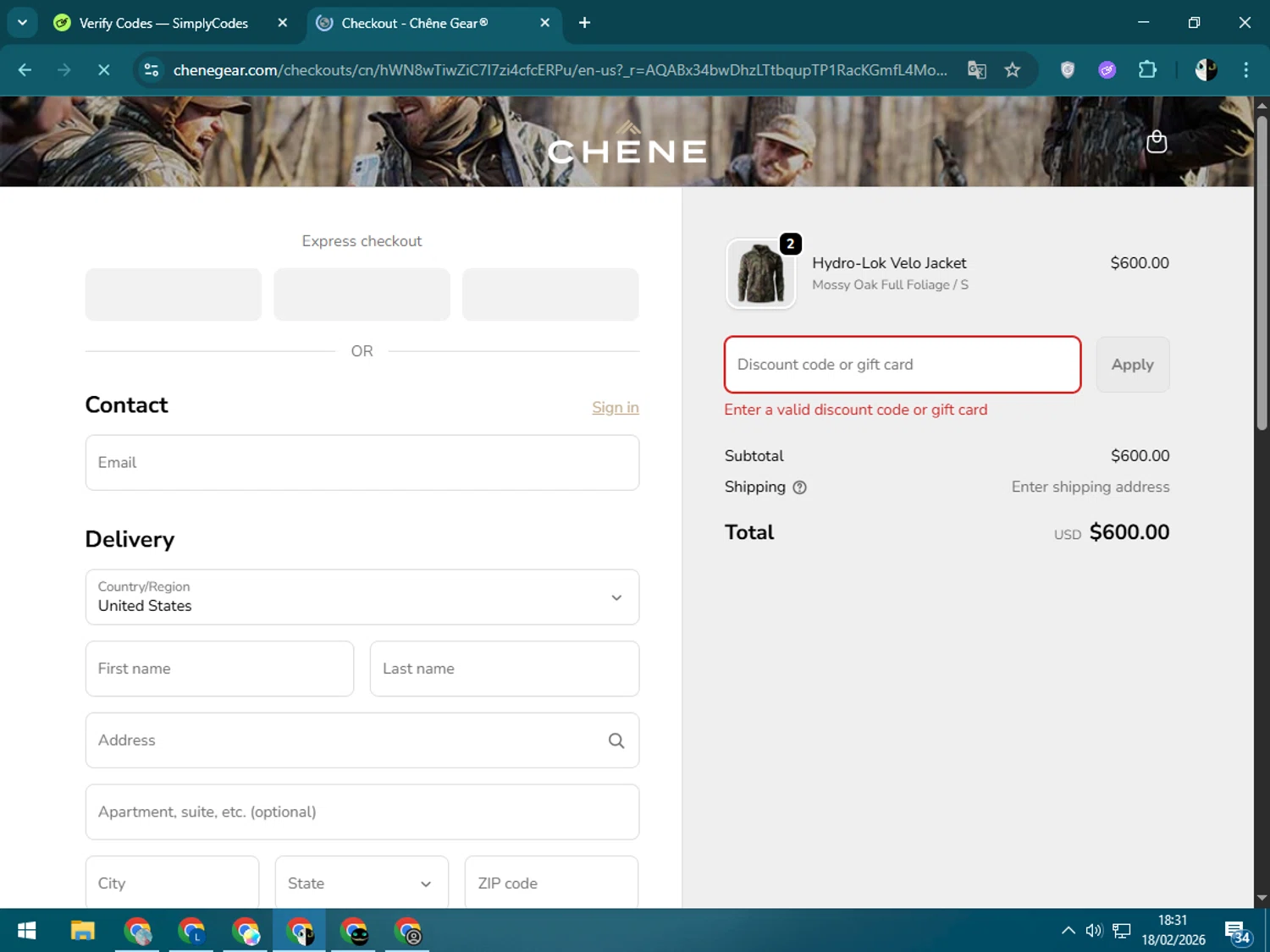Click the Hydro-Lok Velo Jacket thumbnail
1270x952 pixels.
760,274
